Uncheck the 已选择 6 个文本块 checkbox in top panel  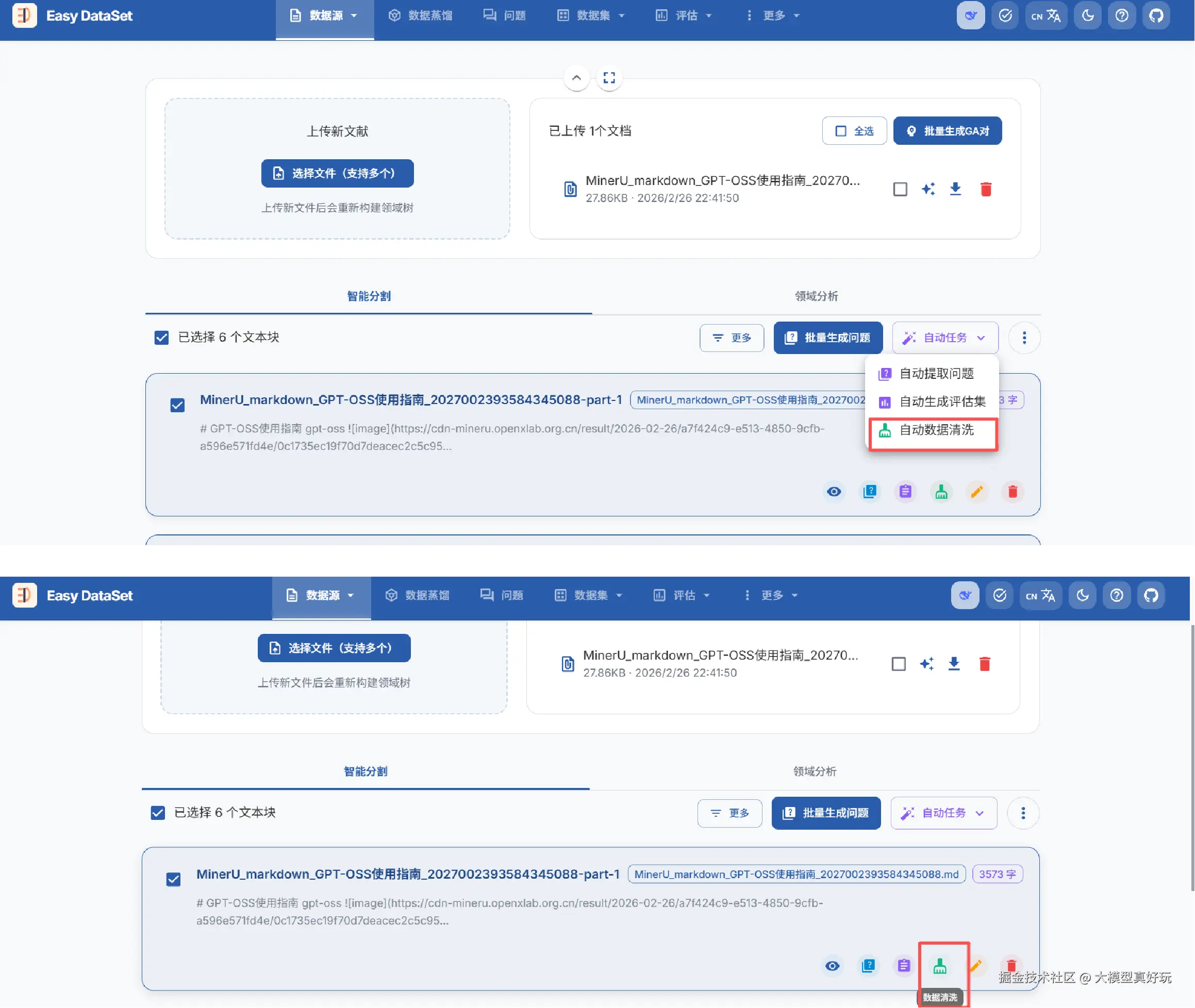click(162, 338)
